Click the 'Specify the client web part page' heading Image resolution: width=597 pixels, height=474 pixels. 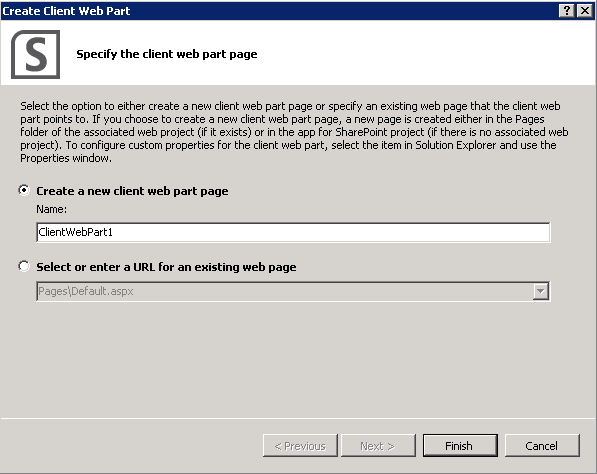click(x=167, y=54)
